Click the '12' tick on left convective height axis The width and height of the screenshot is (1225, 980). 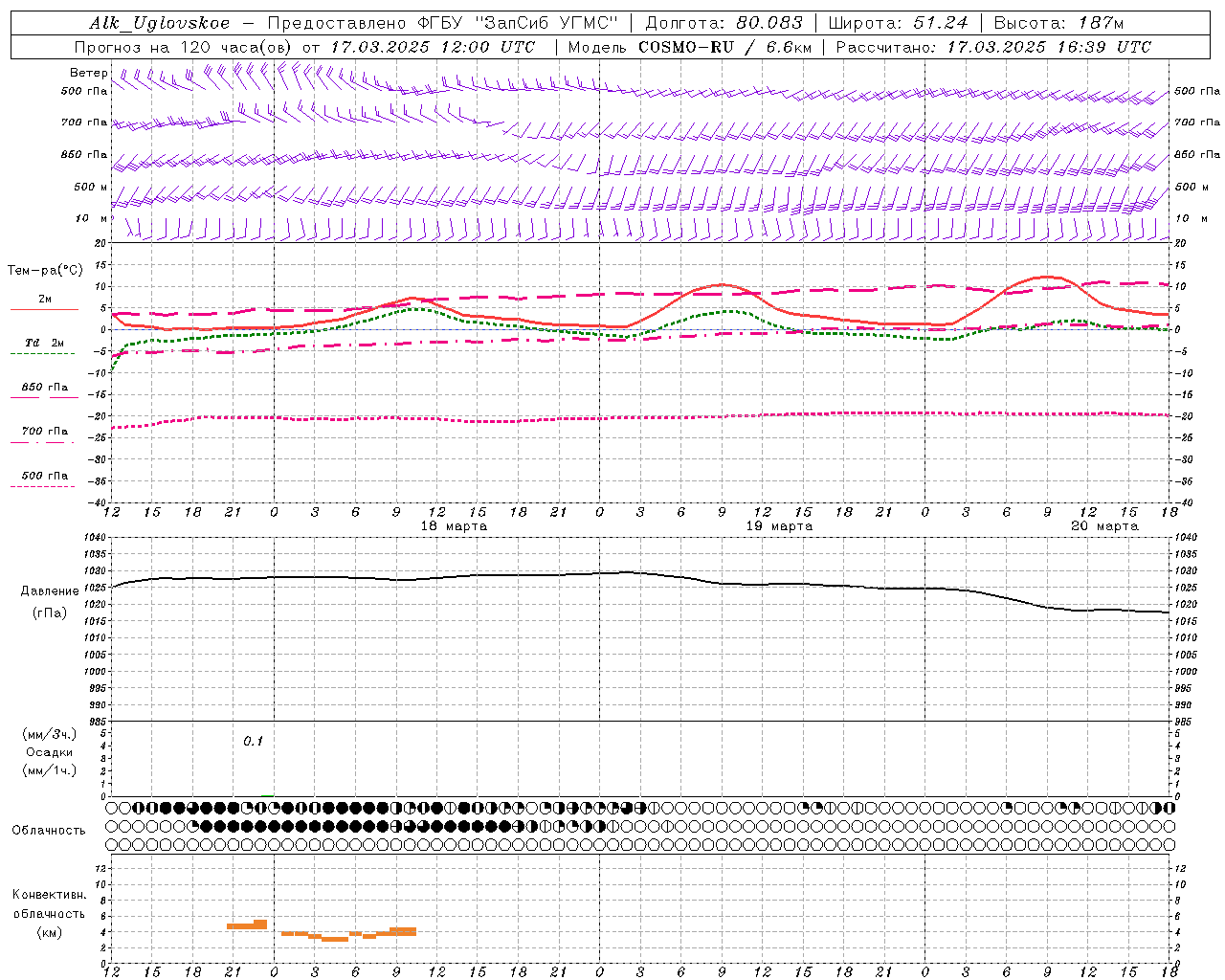click(101, 868)
